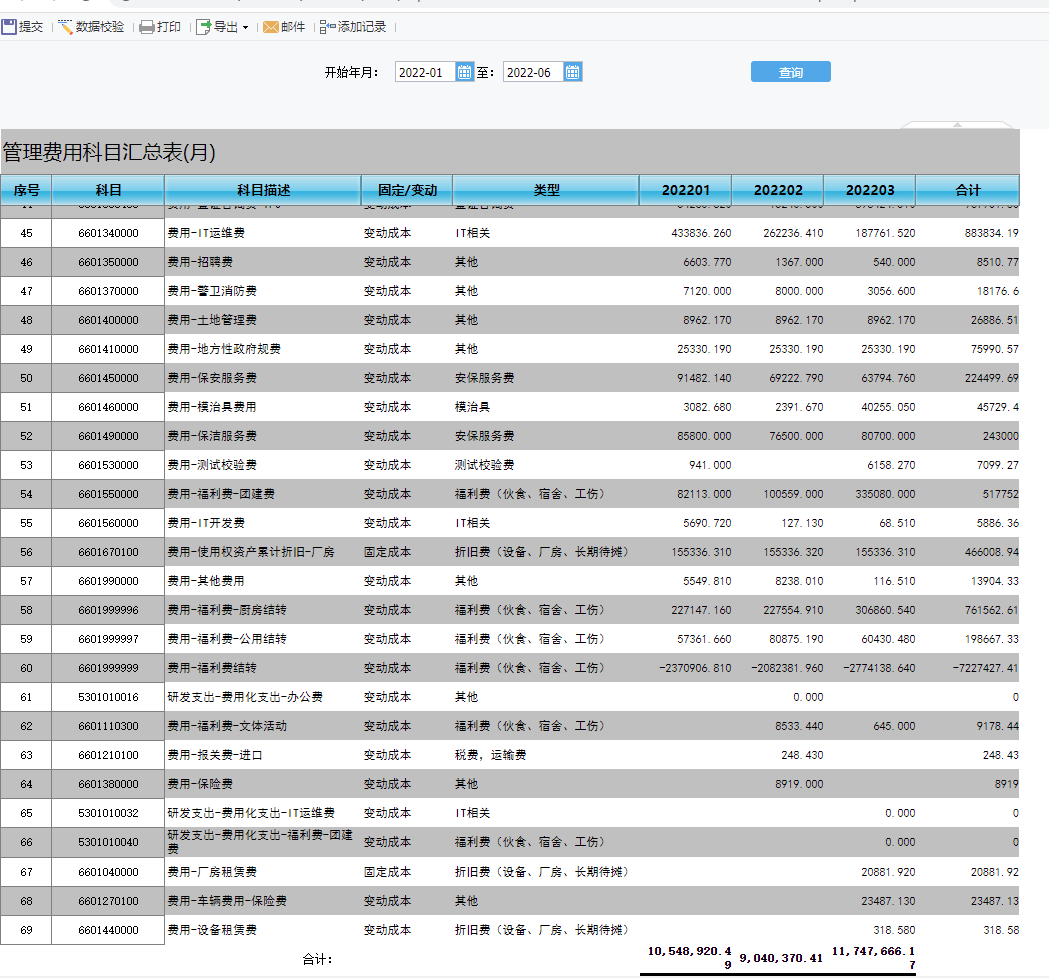This screenshot has width=1049, height=978.
Task: Select account code cell 6601340000
Action: 108,233
